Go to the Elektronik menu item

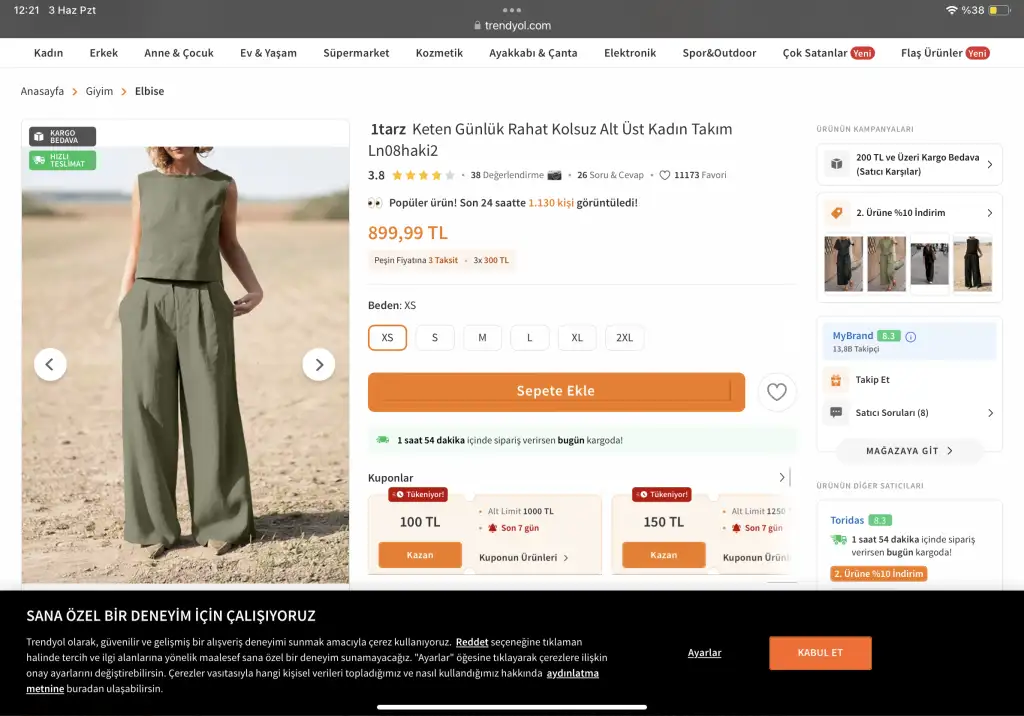click(x=630, y=53)
